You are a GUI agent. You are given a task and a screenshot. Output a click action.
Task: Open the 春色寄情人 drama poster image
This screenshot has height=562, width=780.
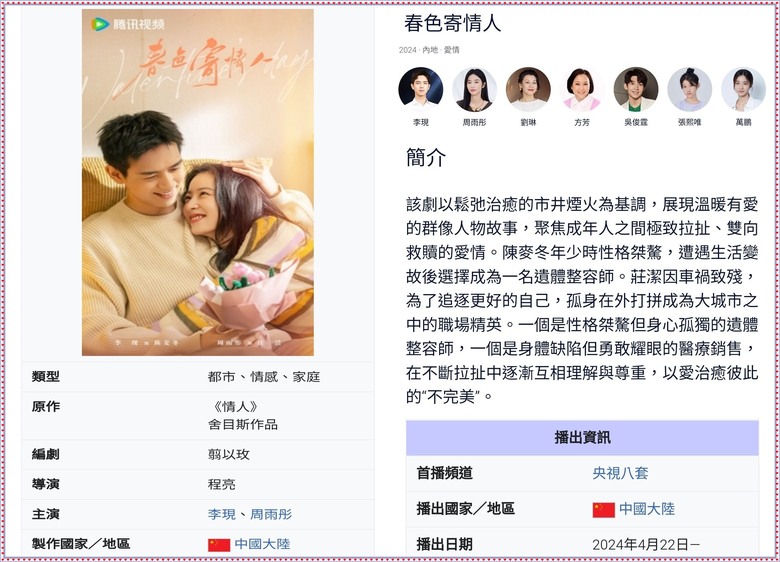[x=197, y=182]
